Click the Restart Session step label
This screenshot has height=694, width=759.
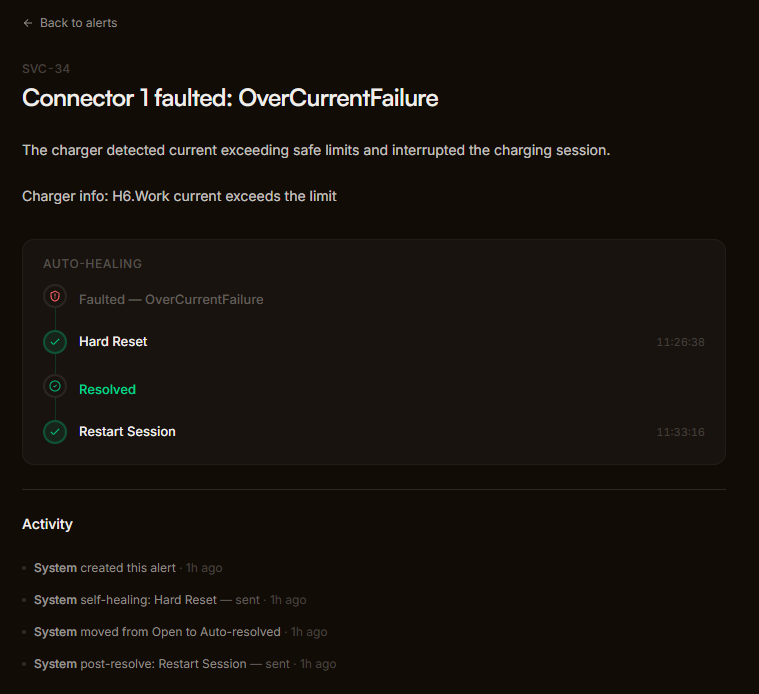[127, 432]
